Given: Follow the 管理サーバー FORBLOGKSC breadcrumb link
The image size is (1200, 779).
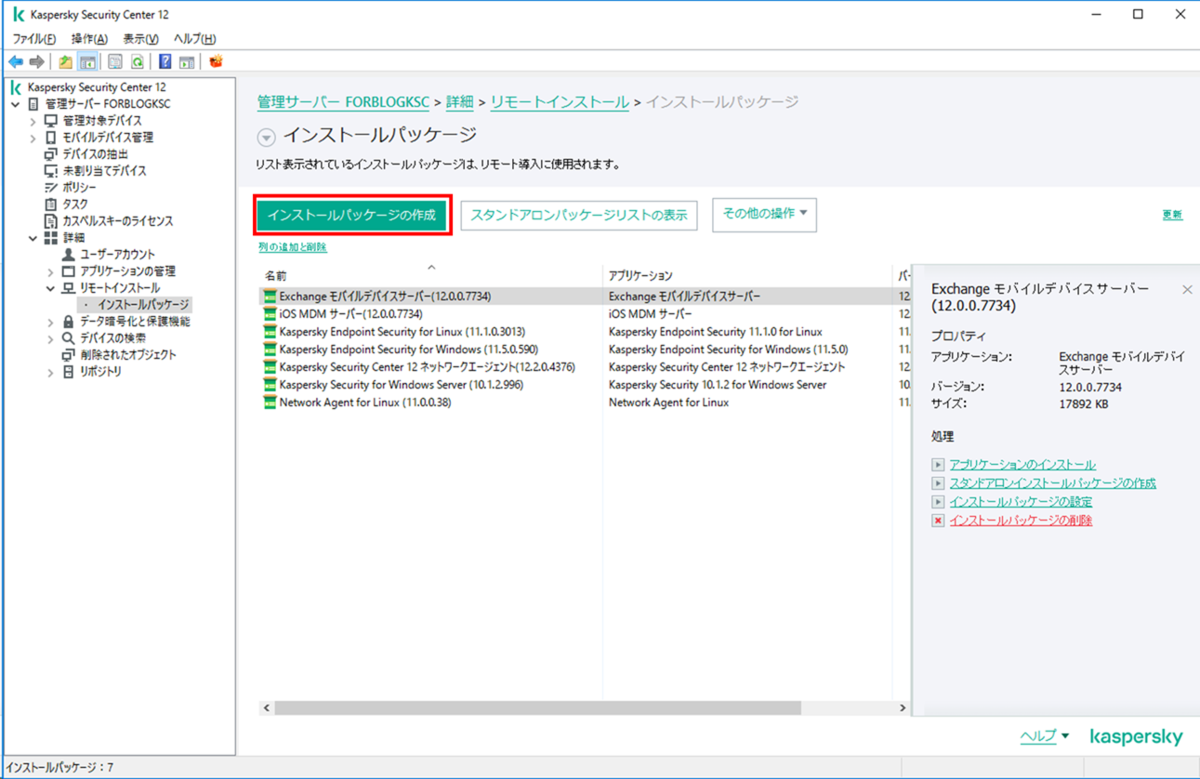Looking at the screenshot, I should 343,102.
